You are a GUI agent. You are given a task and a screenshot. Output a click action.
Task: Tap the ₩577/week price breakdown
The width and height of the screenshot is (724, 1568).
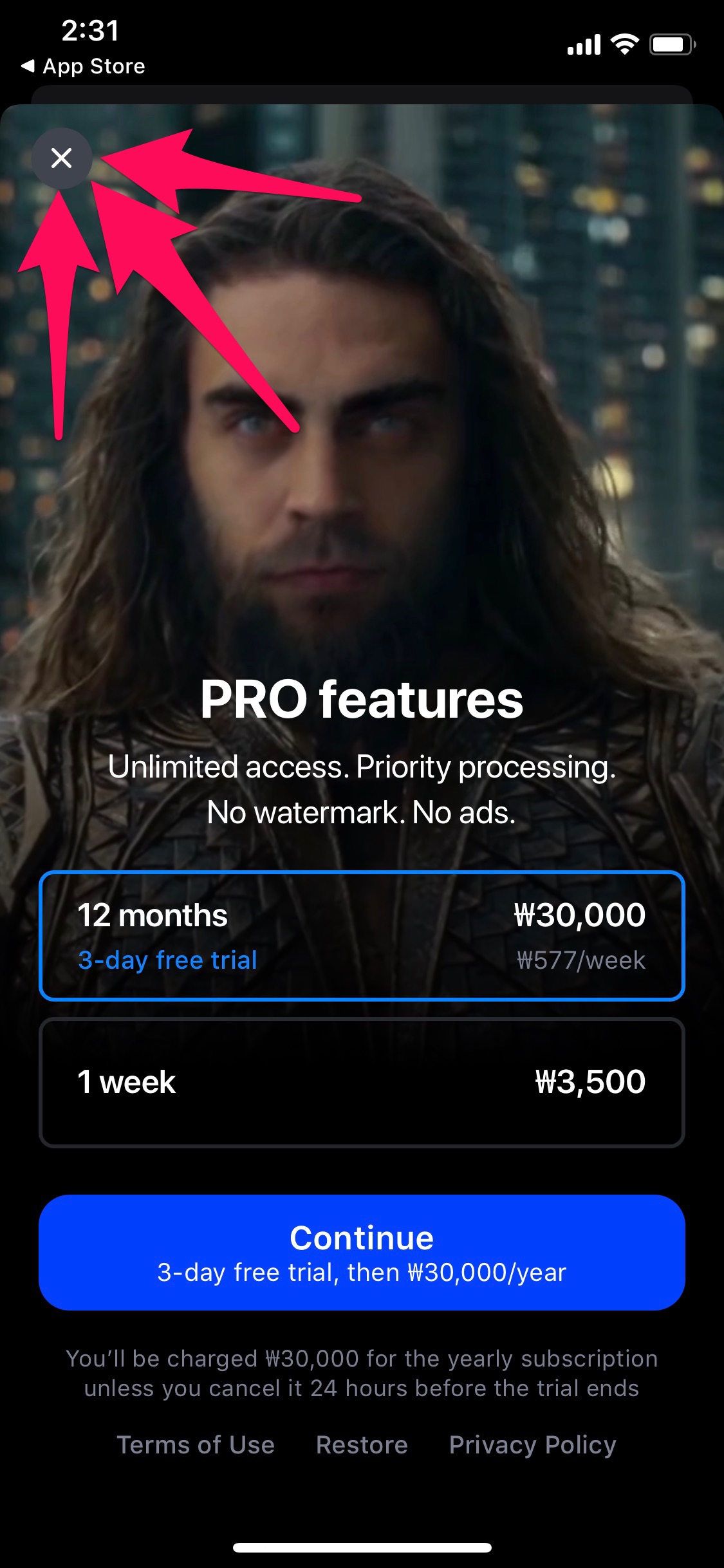tap(581, 960)
